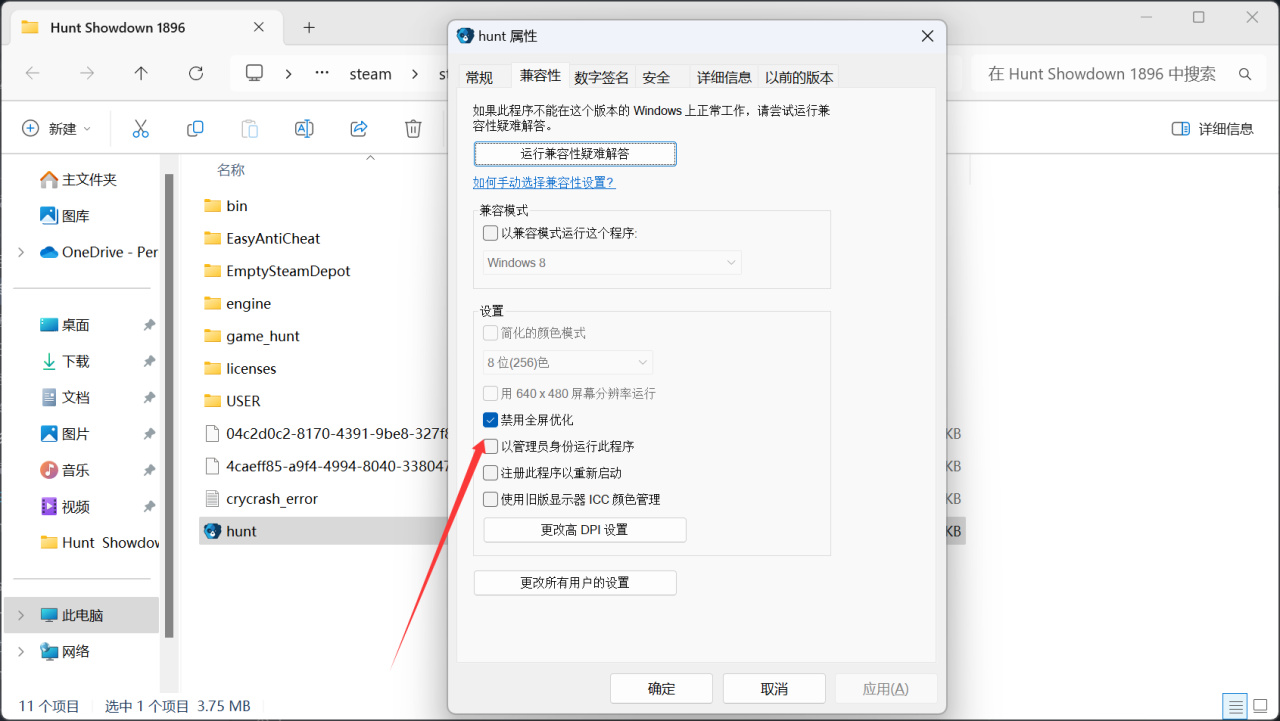Viewport: 1280px width, 721px height.
Task: Show hidden breadcrumb path via ellipsis
Action: click(x=322, y=73)
